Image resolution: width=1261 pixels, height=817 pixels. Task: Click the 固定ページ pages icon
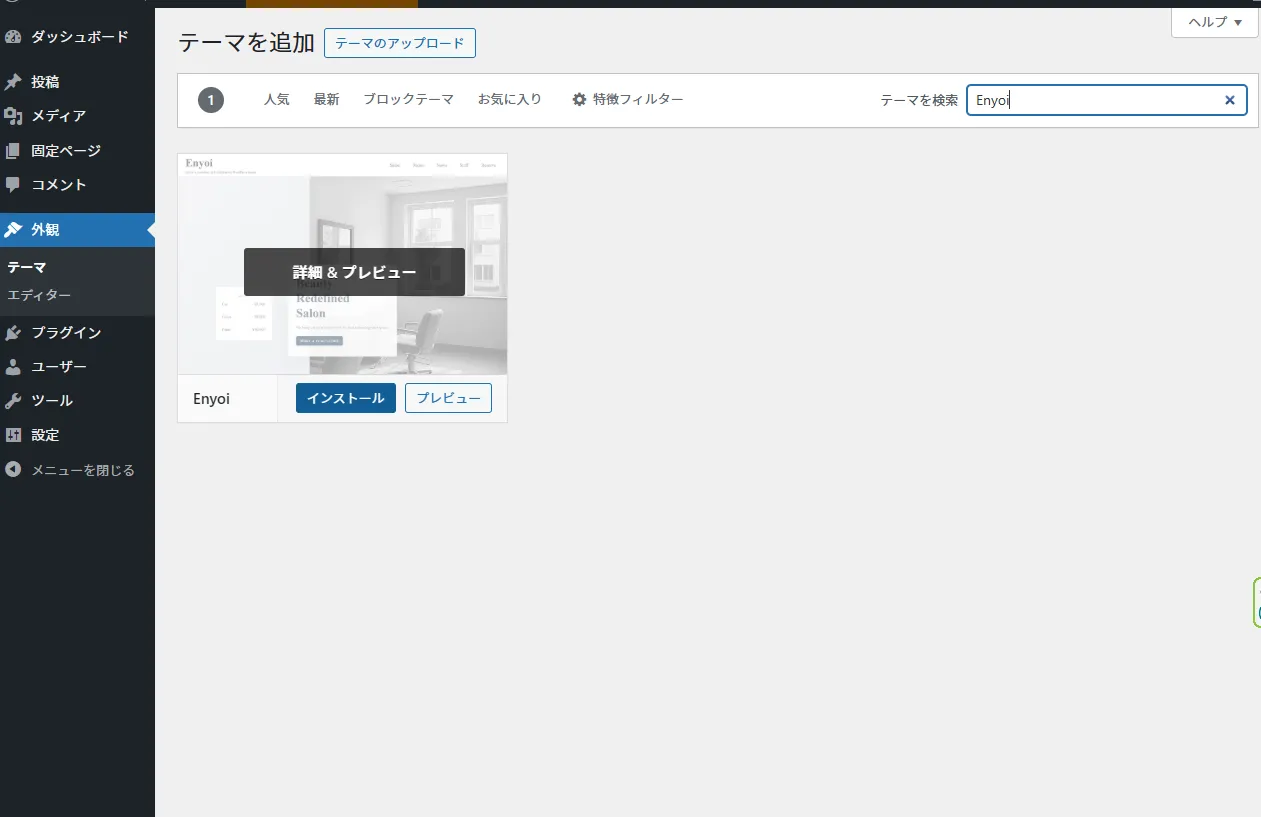(13, 151)
